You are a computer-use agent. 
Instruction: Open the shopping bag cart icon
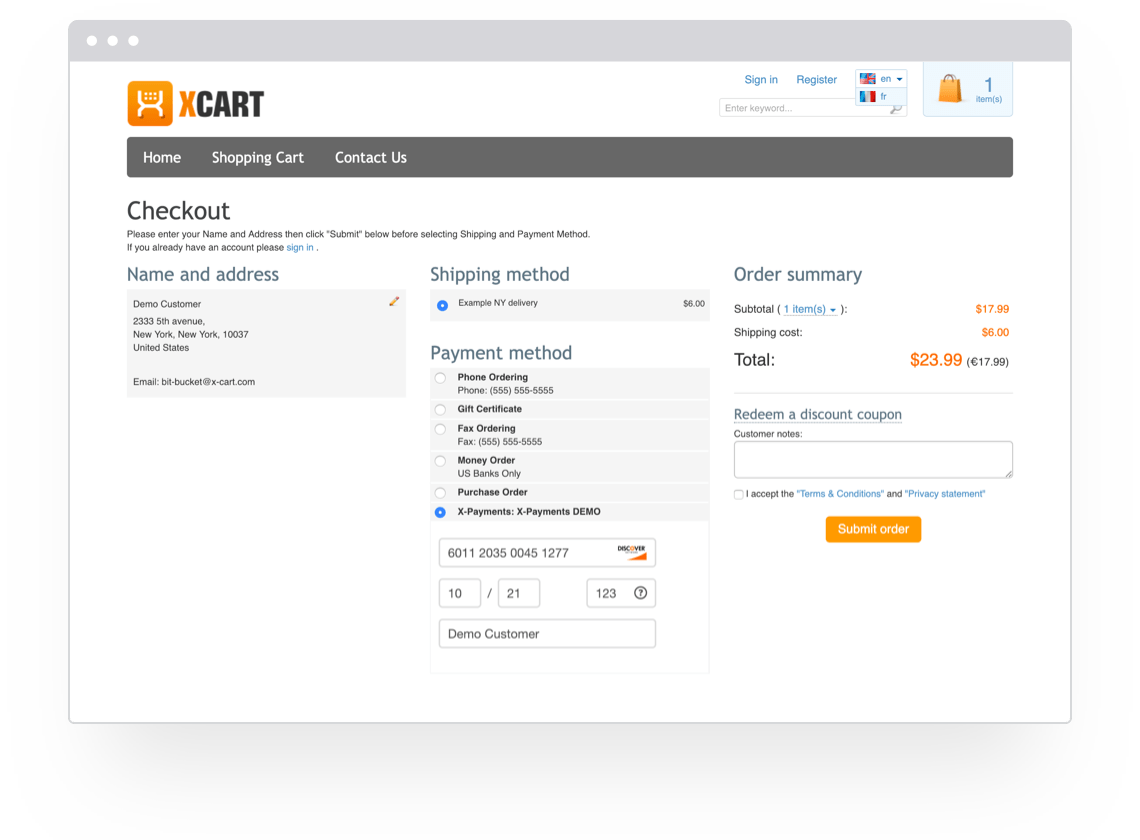tap(951, 88)
